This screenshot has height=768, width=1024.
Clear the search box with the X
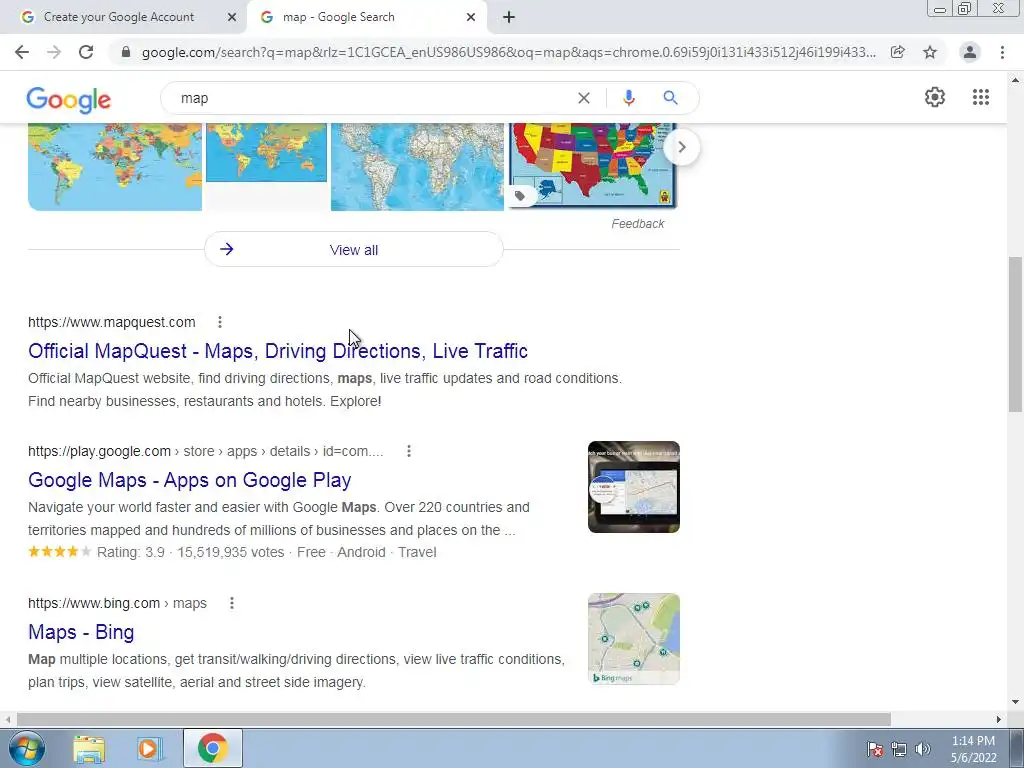[x=584, y=98]
